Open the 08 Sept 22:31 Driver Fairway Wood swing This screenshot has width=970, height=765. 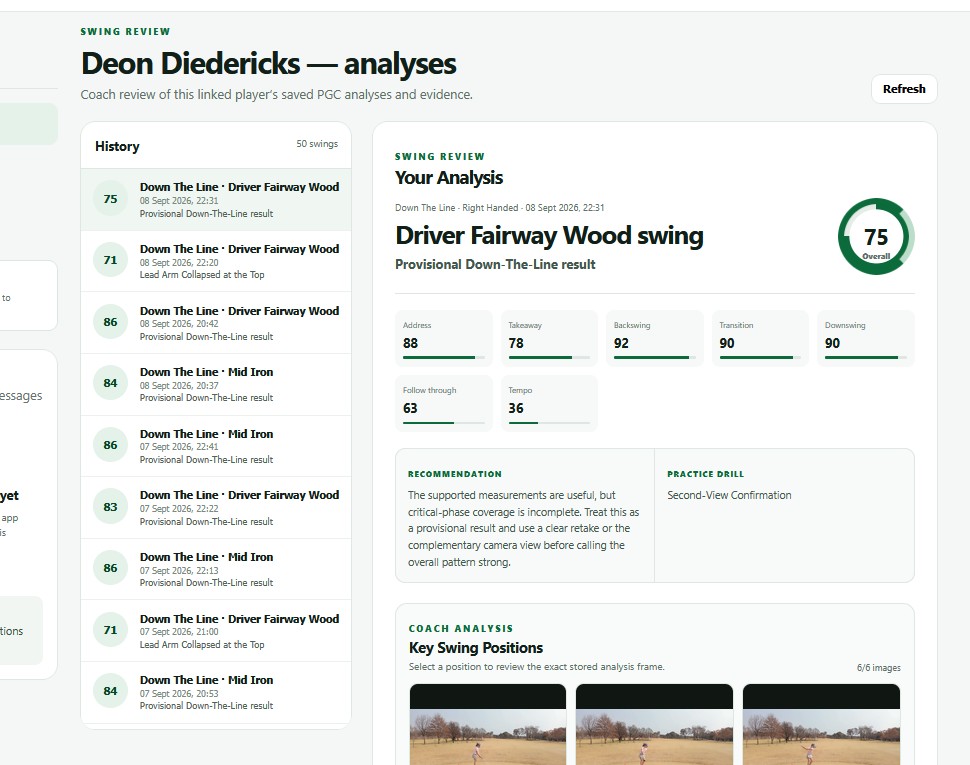216,200
